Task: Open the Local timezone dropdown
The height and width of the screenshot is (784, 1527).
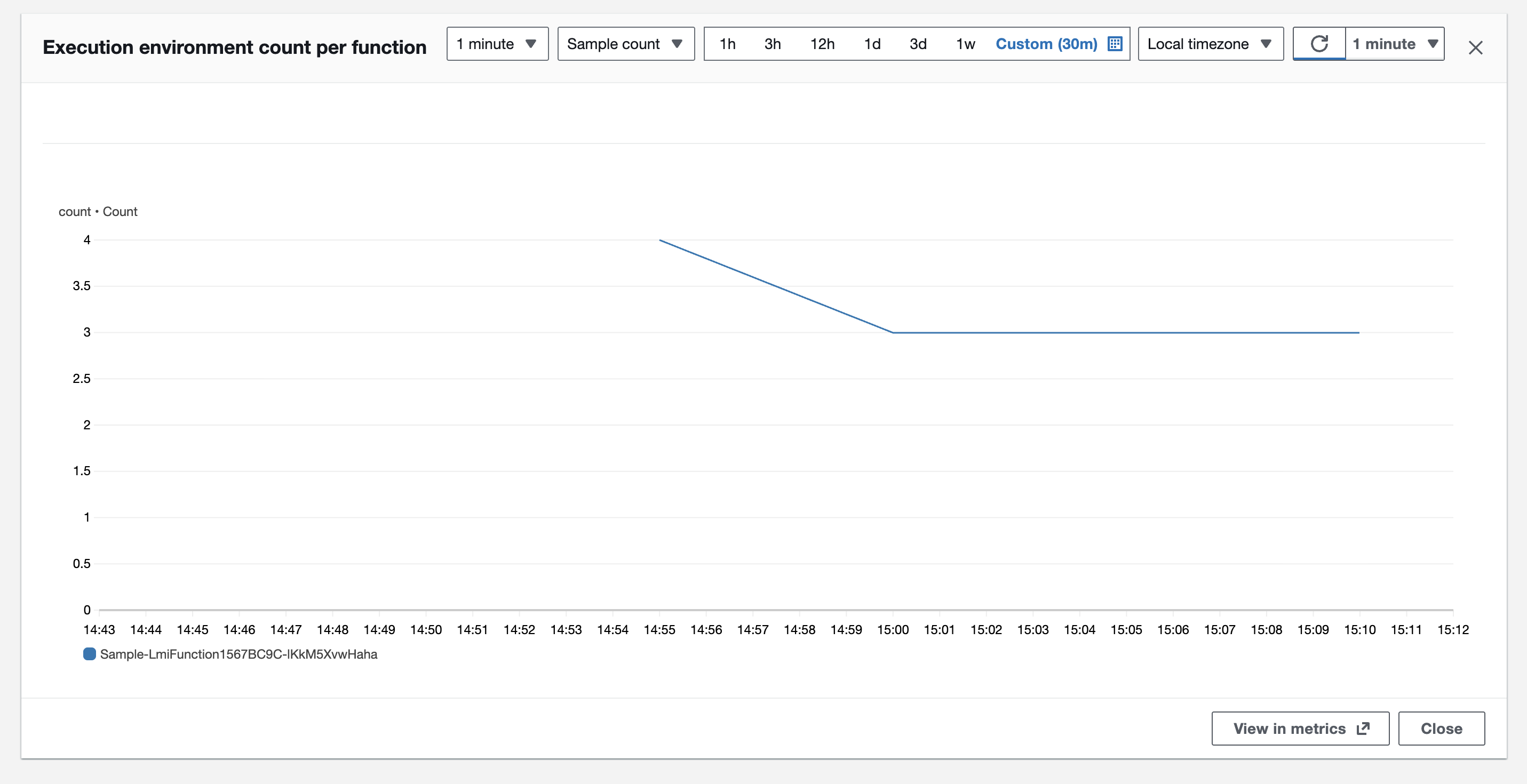Action: point(1210,44)
